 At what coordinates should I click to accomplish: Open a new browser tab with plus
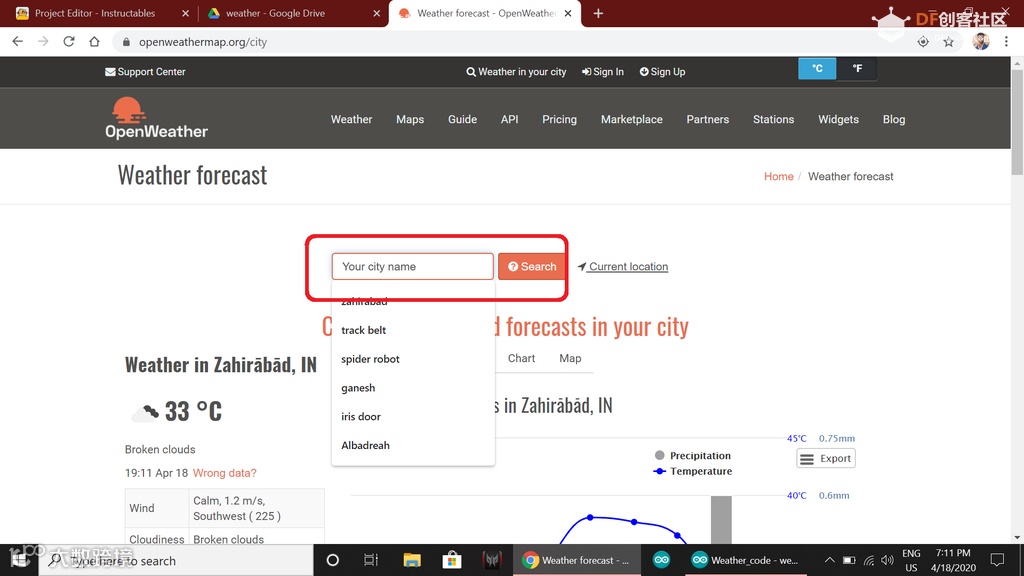pos(598,13)
